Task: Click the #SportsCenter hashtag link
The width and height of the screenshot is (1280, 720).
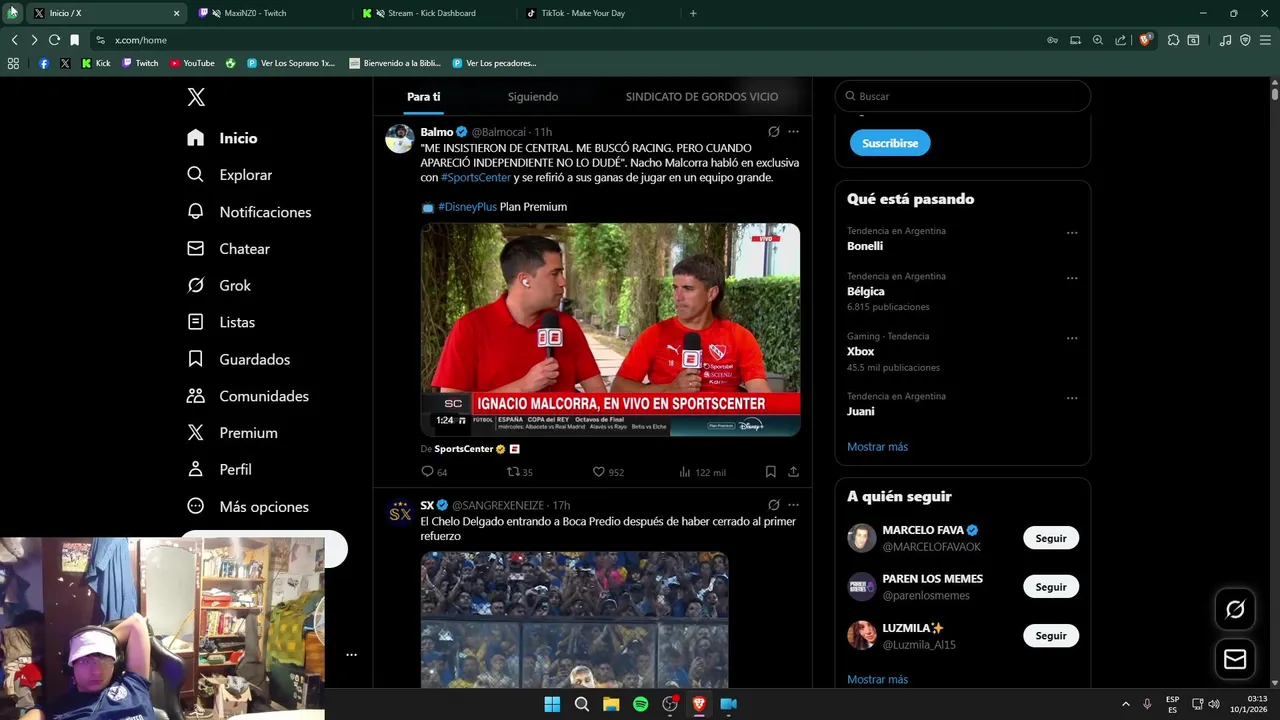Action: click(476, 177)
